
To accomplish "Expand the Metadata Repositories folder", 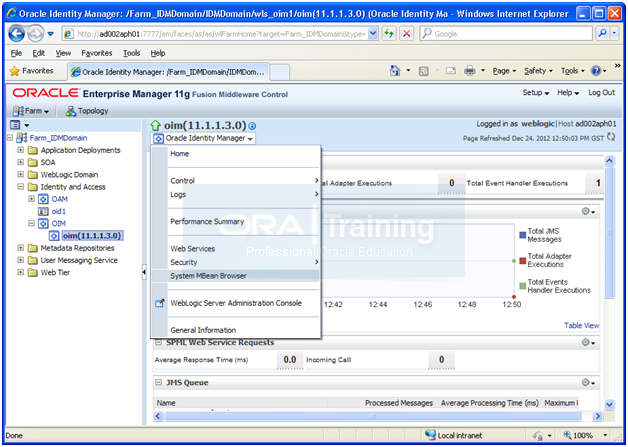I will pyautogui.click(x=20, y=248).
